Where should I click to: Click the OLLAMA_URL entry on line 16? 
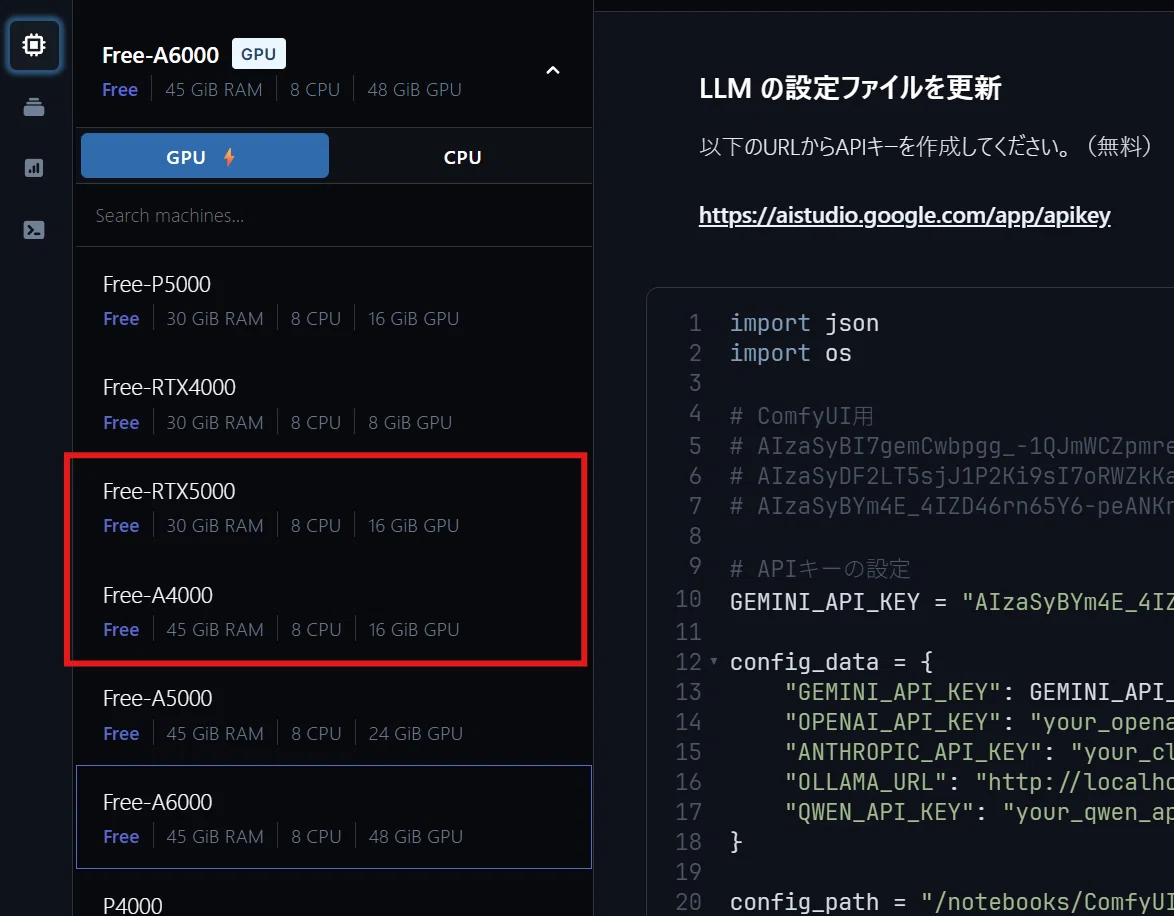[979, 782]
